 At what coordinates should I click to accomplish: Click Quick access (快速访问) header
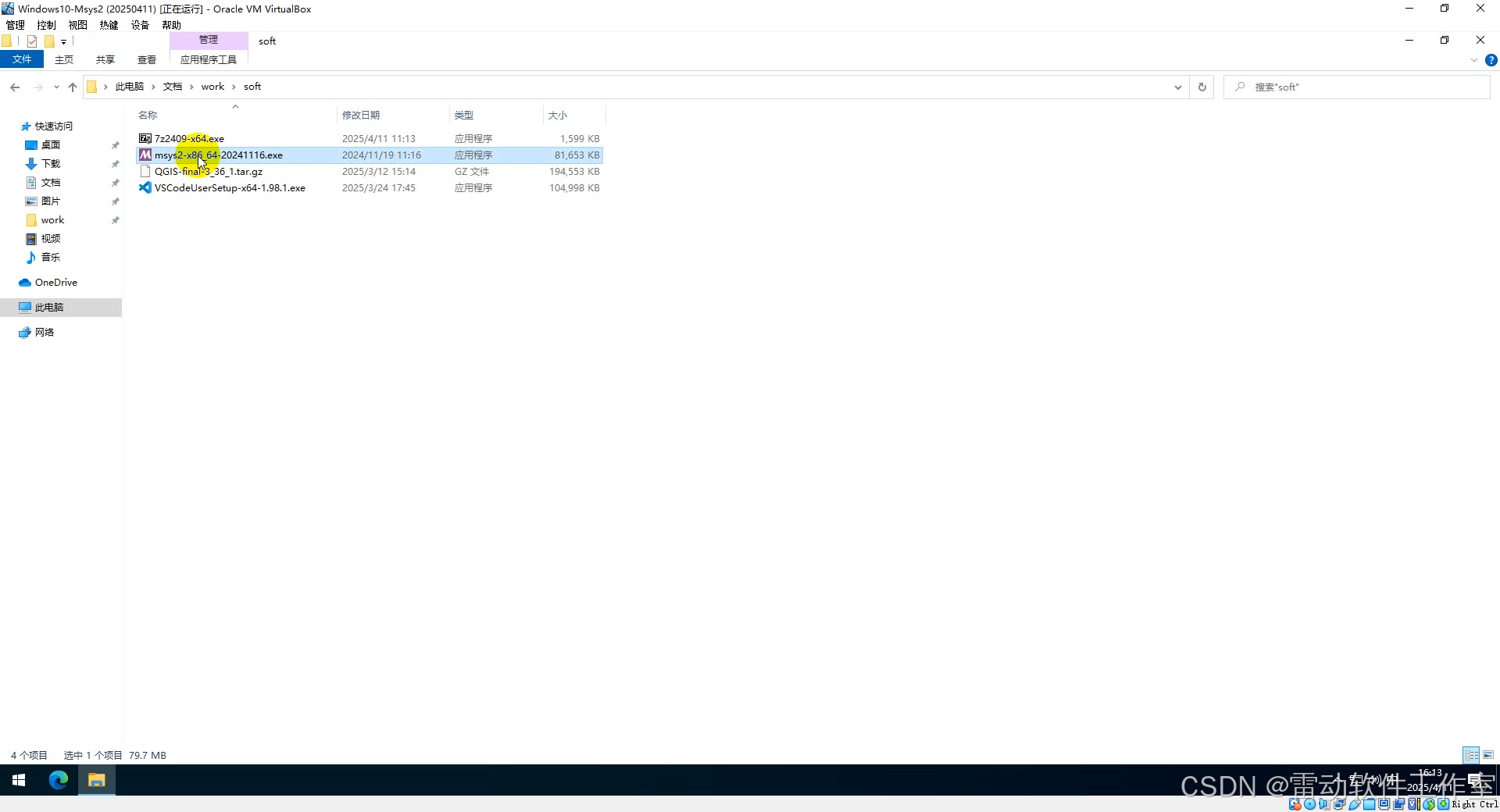click(53, 126)
